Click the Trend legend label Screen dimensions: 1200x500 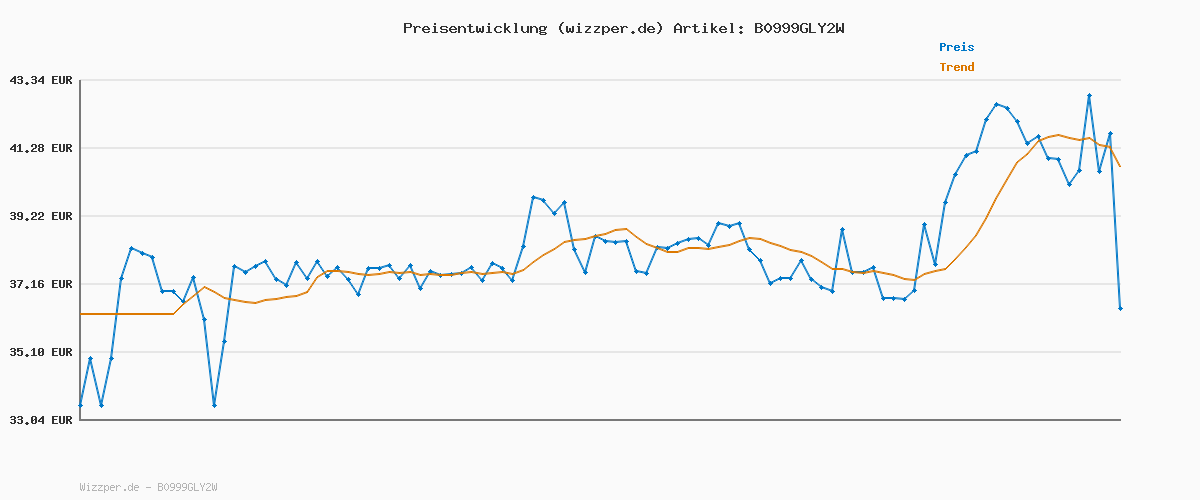tap(956, 67)
